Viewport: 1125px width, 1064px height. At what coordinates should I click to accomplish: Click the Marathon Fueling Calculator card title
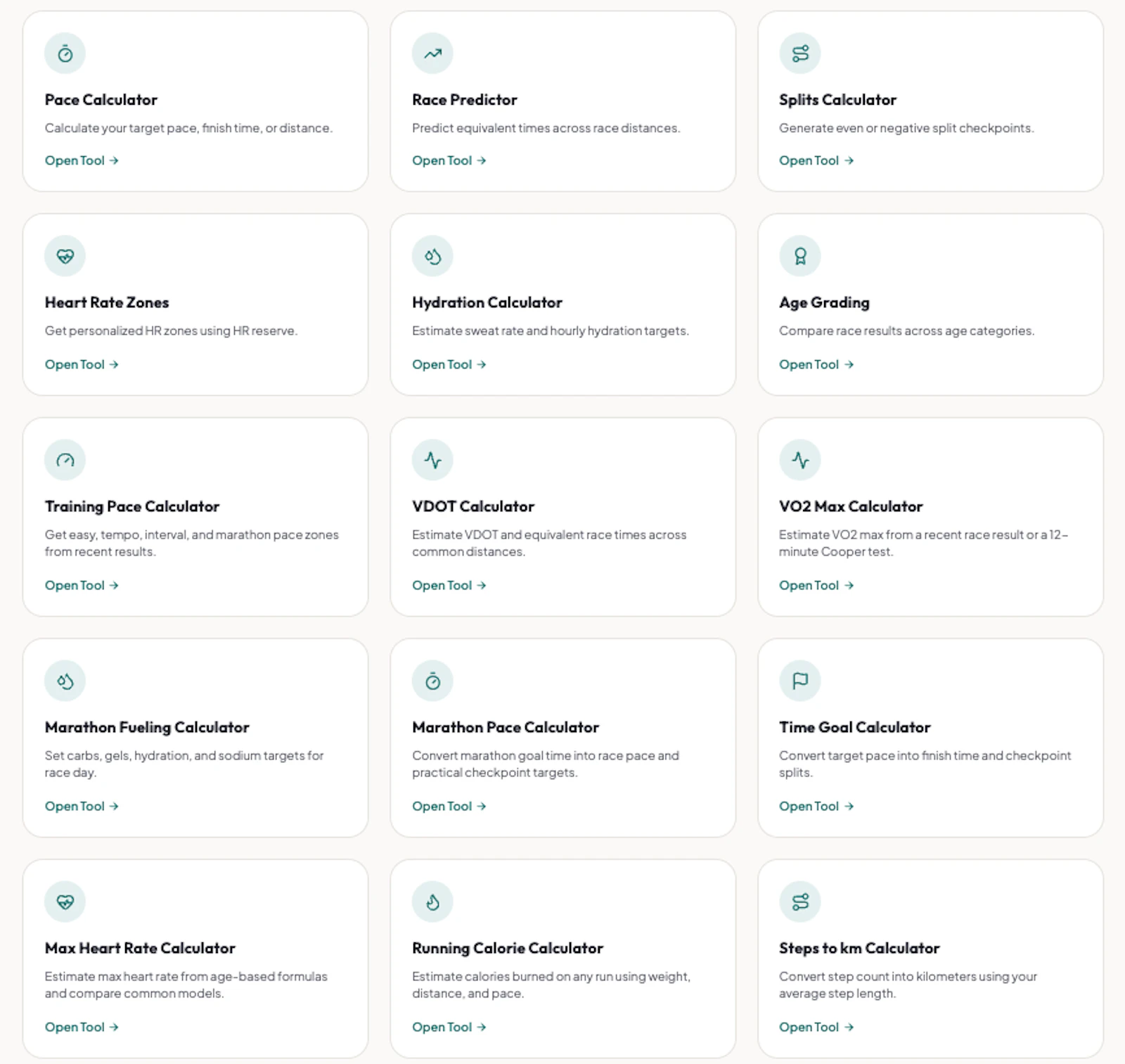(147, 727)
